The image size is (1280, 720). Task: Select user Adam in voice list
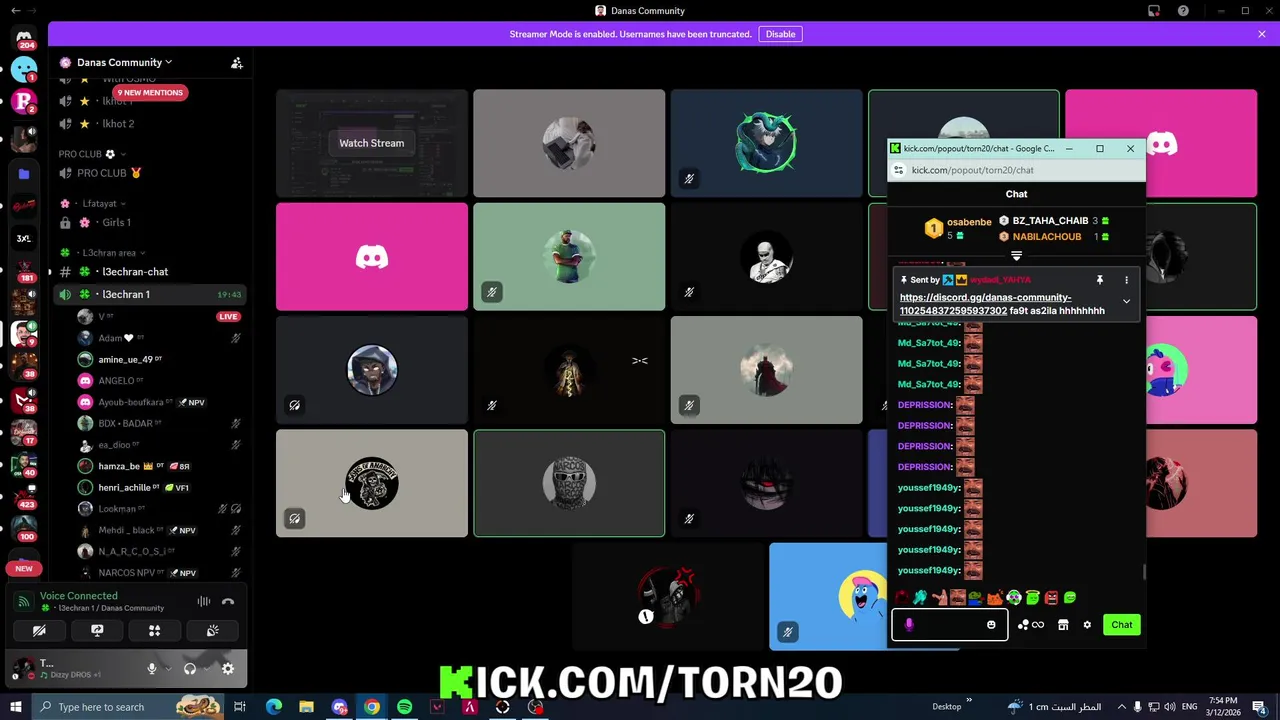[160, 338]
